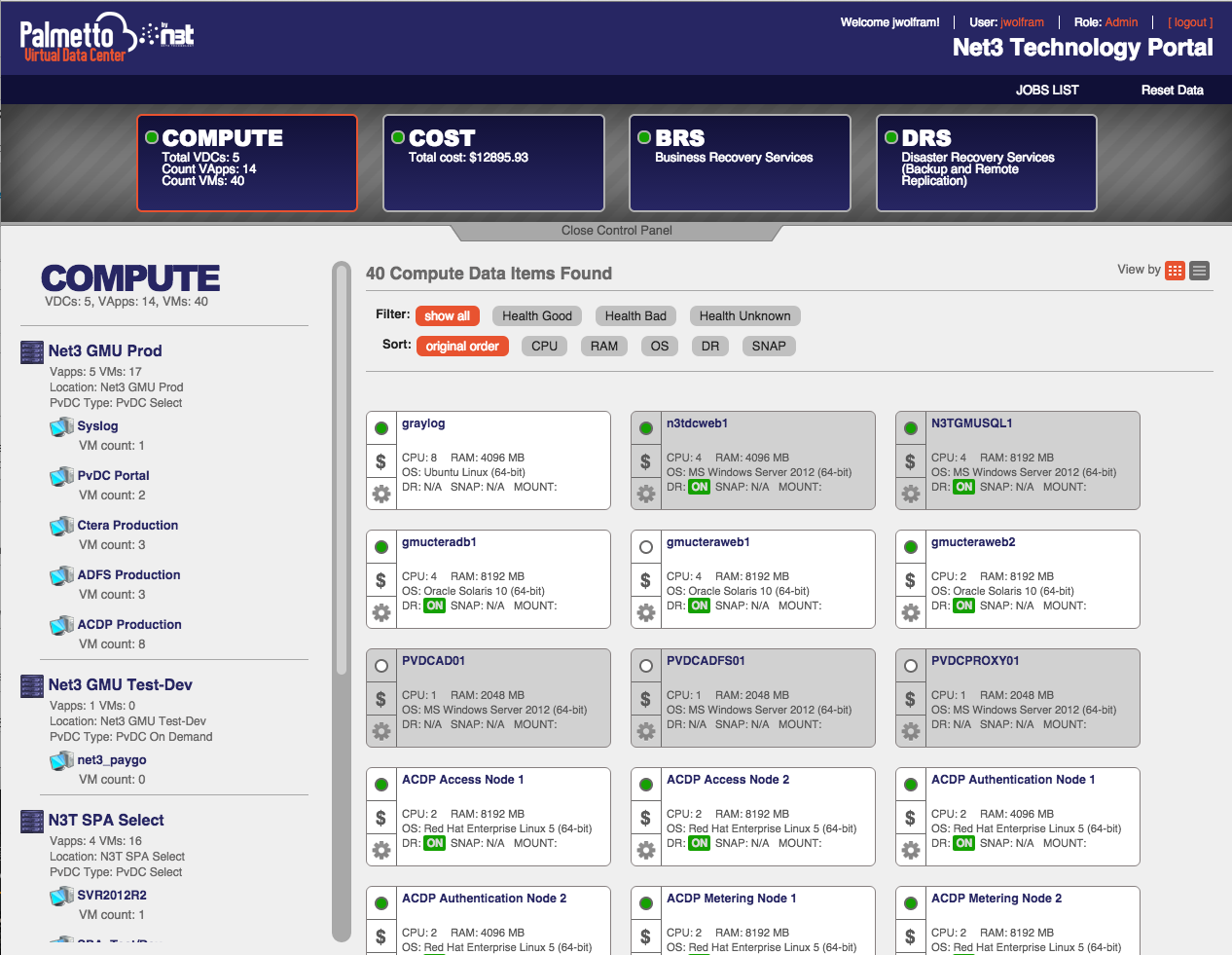The image size is (1232, 955).
Task: Click the health status dot on graylog card
Action: coord(381,428)
